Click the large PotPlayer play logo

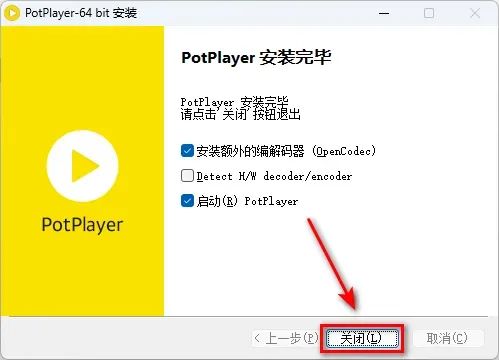point(82,166)
